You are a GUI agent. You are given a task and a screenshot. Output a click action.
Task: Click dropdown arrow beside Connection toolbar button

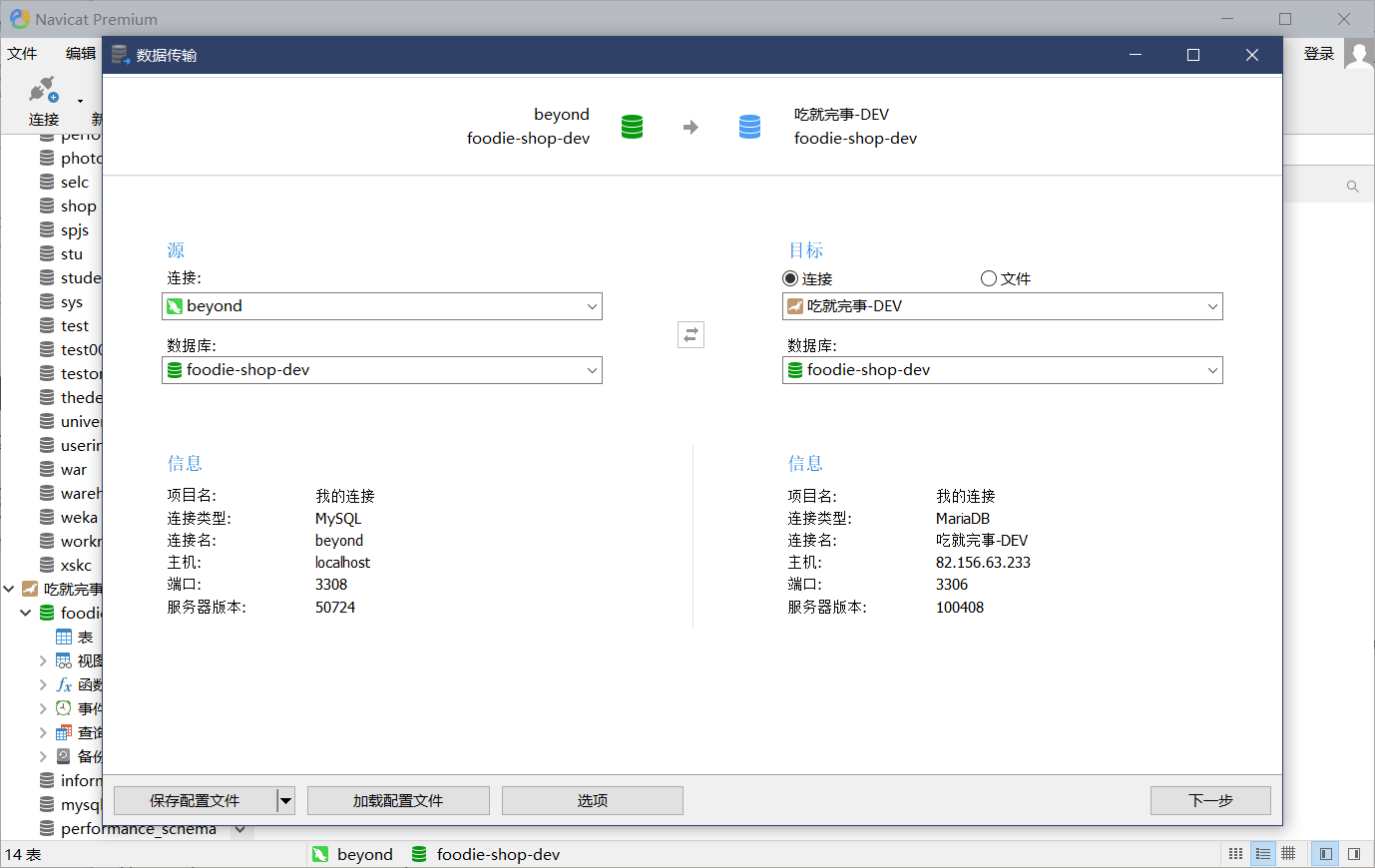[x=81, y=101]
